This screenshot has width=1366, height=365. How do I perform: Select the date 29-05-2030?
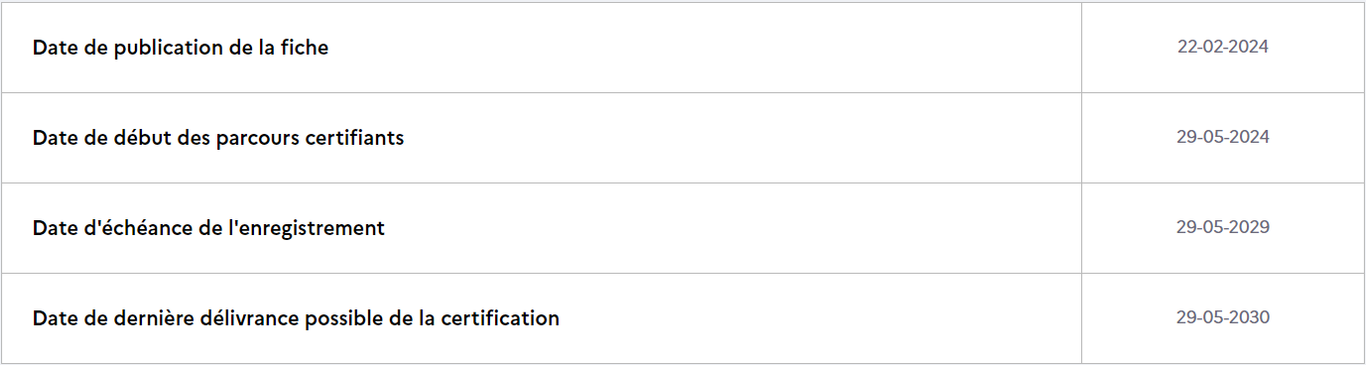[x=1223, y=317]
